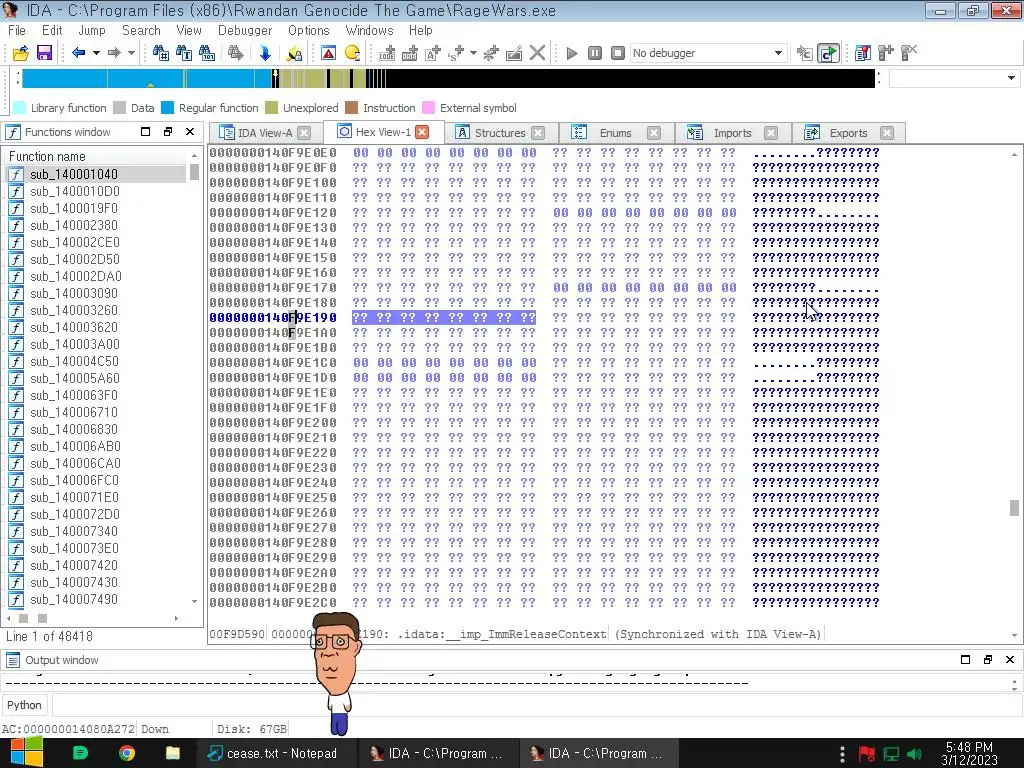Switch to the Enums tab

point(615,133)
